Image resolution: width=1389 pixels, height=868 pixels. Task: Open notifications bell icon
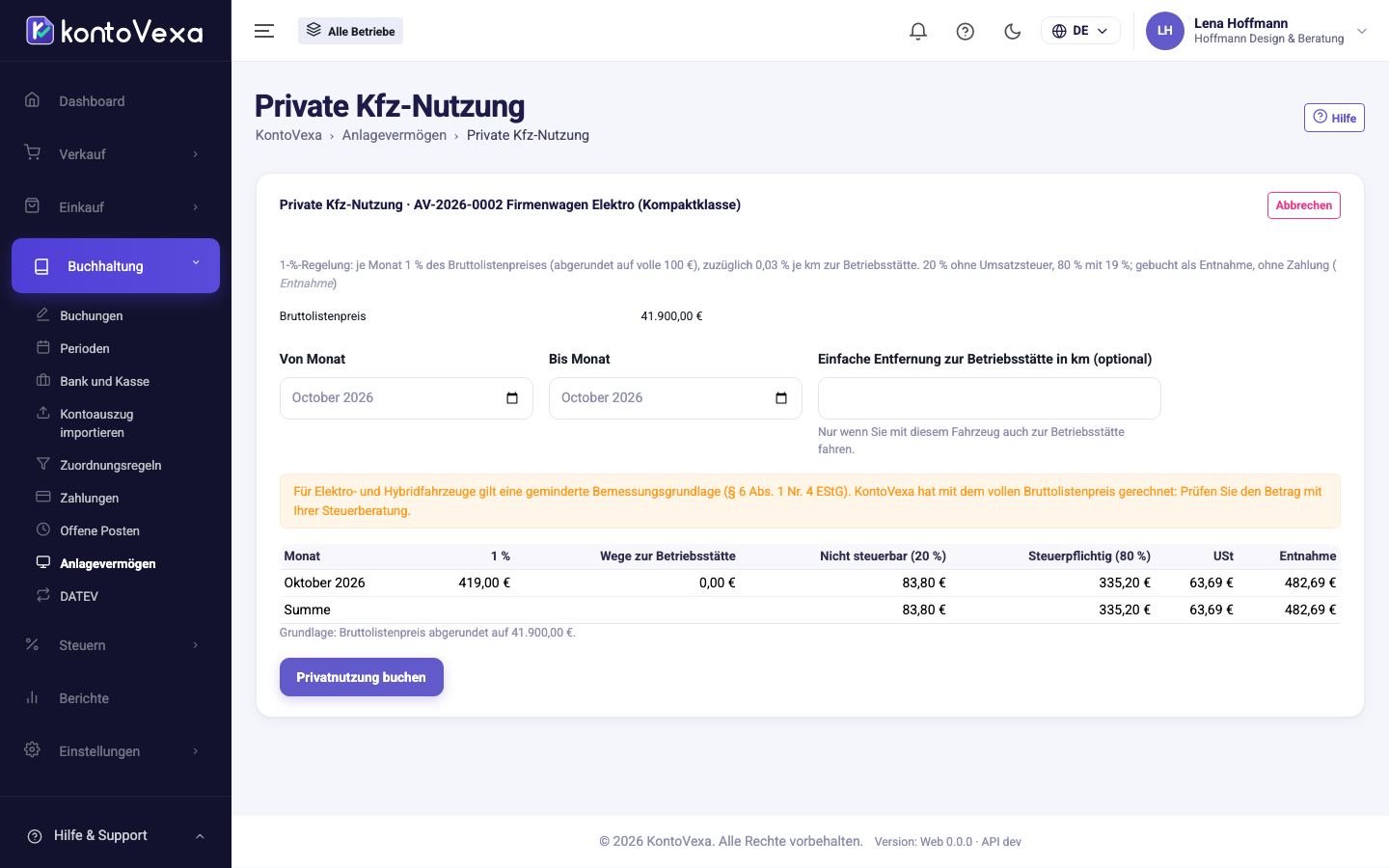click(918, 31)
